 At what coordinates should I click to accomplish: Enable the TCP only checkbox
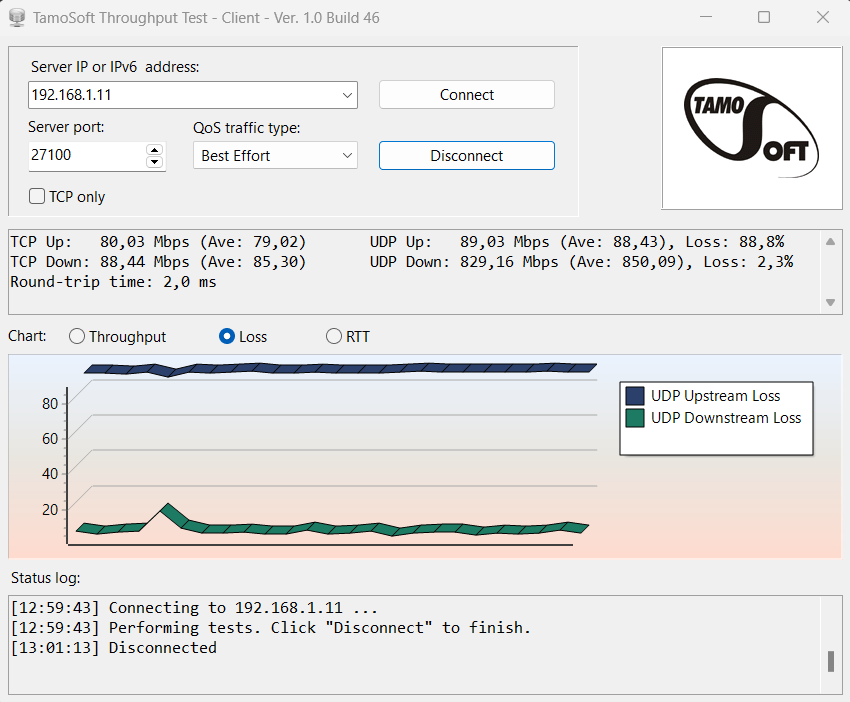tap(37, 196)
